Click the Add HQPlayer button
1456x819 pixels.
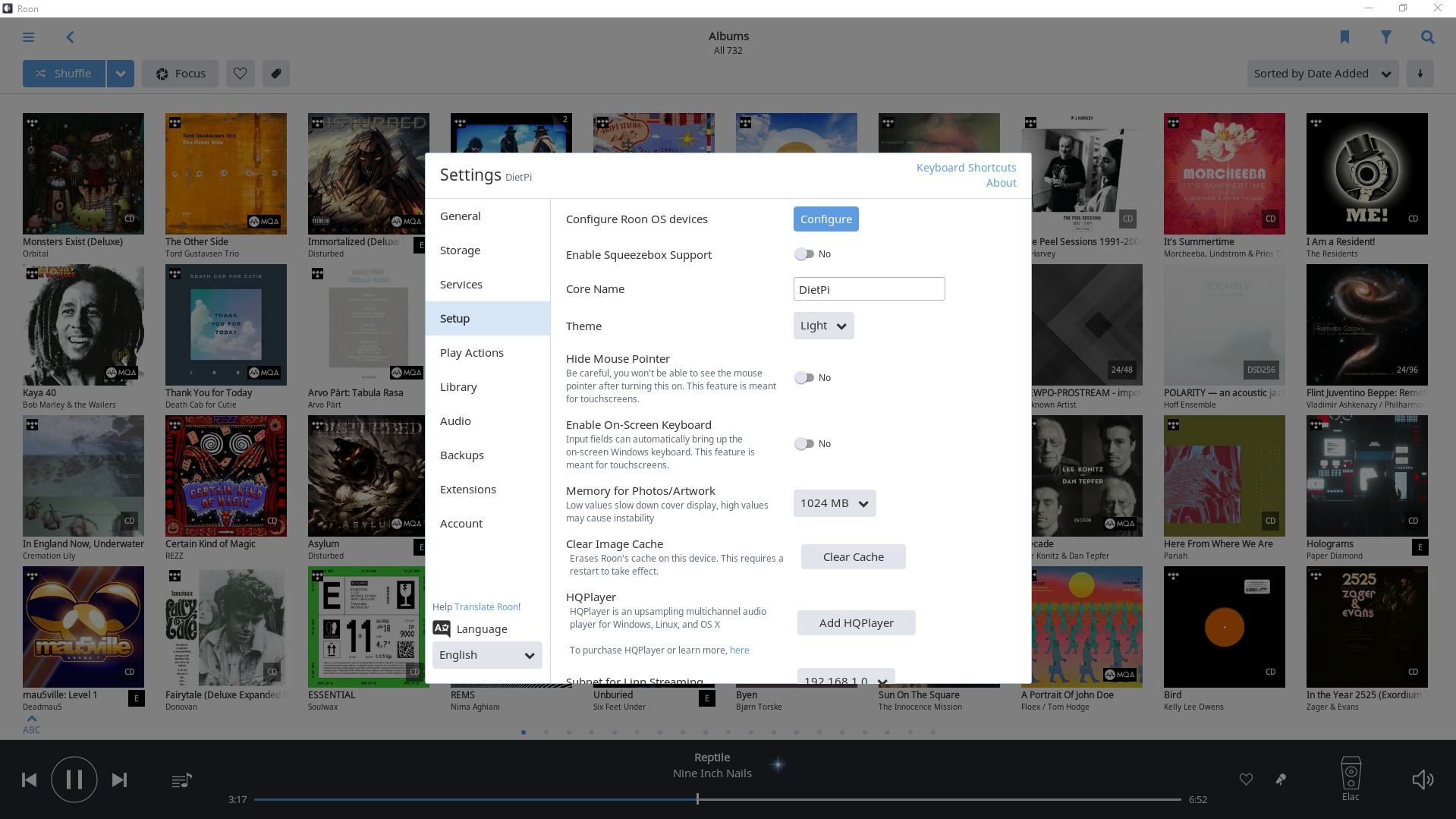click(x=856, y=623)
